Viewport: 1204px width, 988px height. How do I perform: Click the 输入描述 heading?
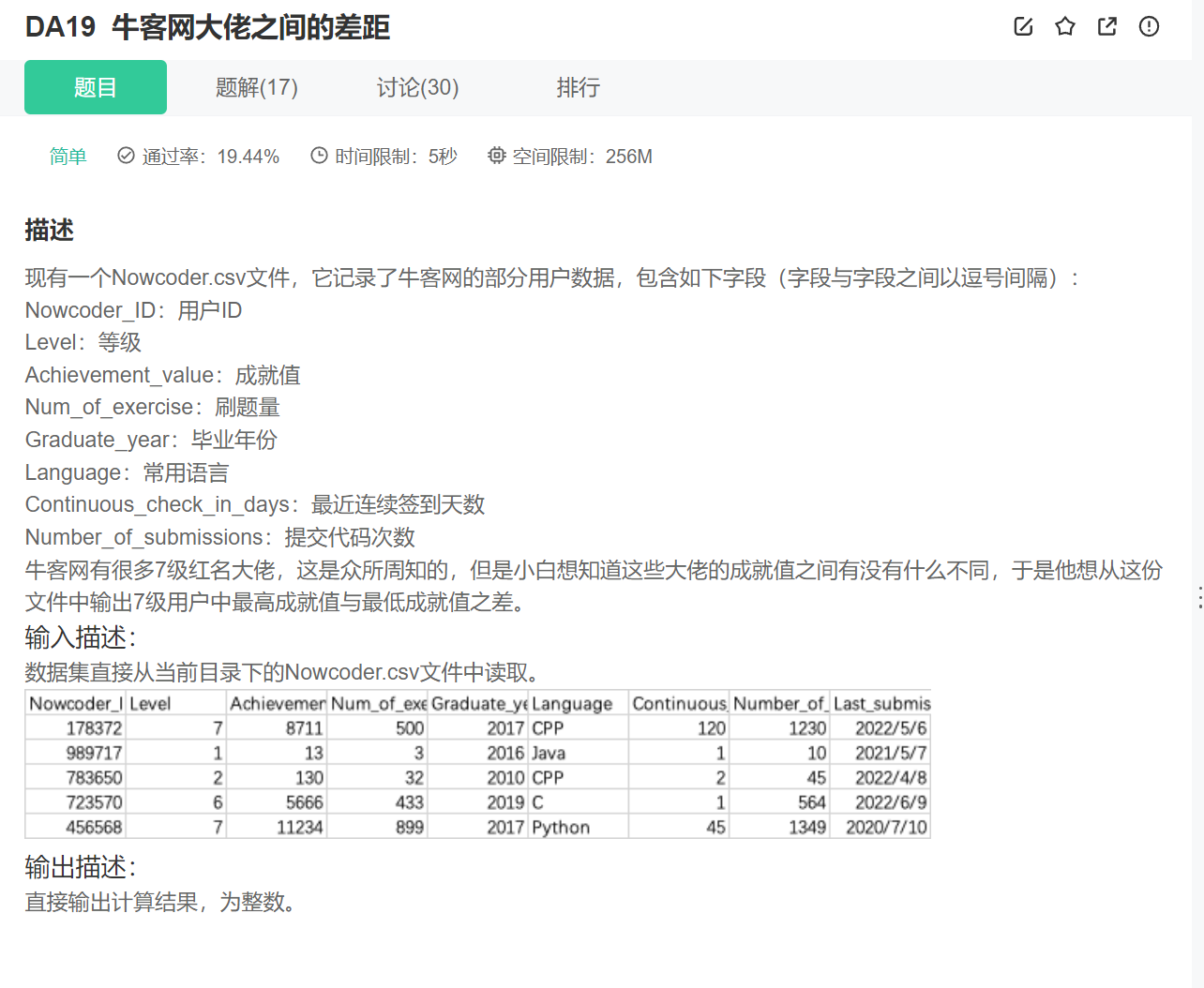81,637
